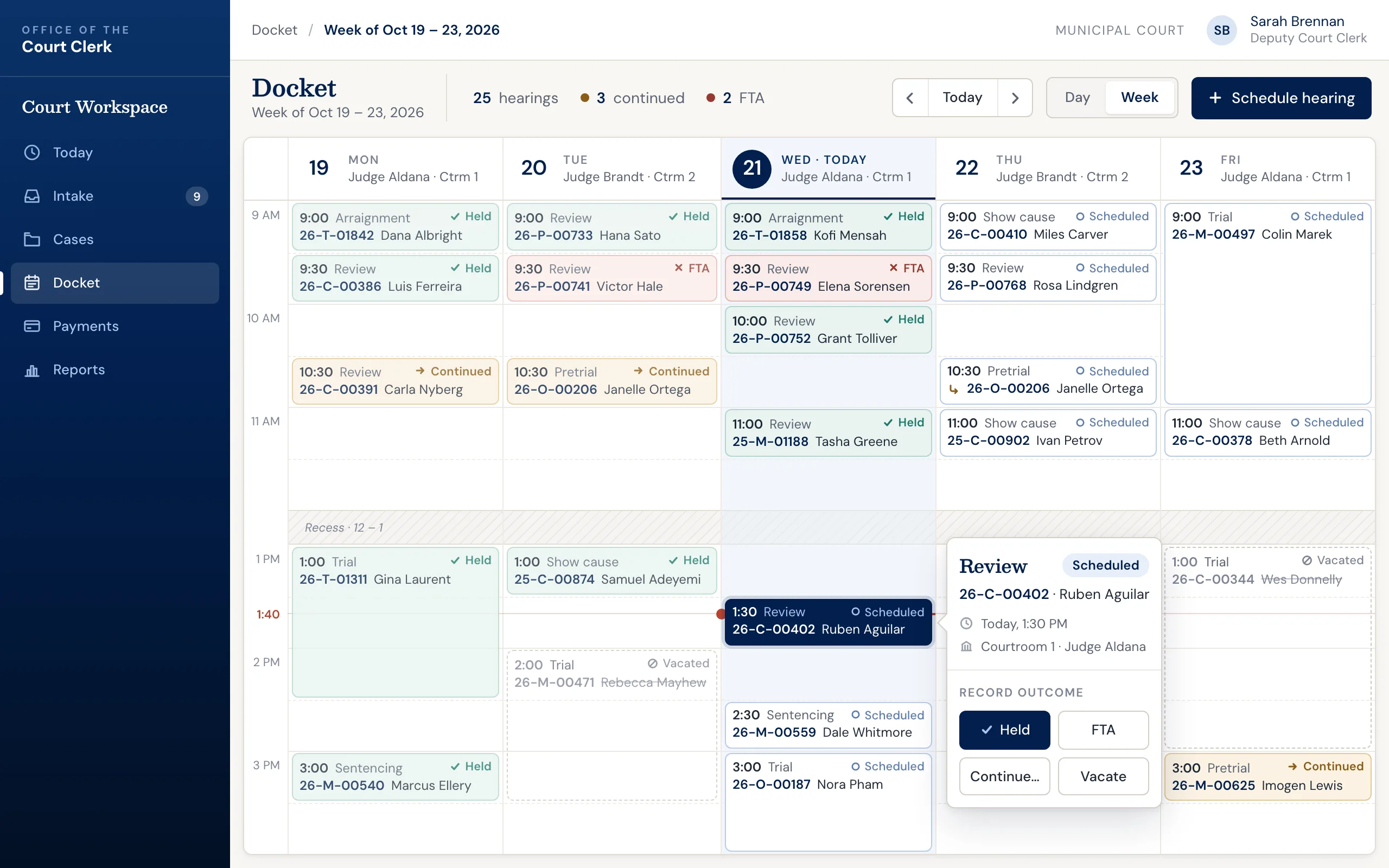Go to next week with right chevron
This screenshot has height=868, width=1389.
tap(1015, 98)
